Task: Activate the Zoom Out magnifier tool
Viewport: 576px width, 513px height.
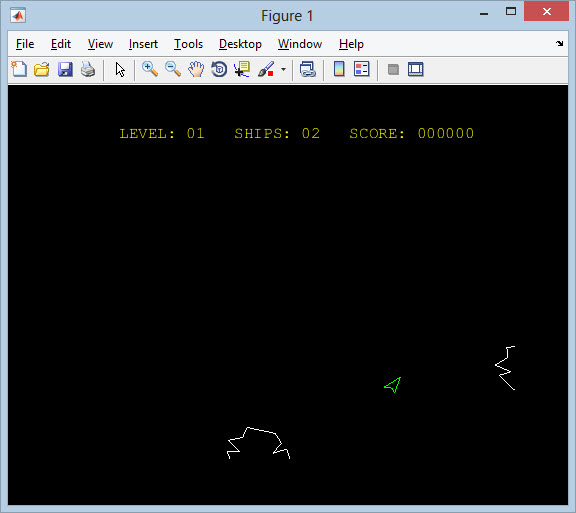Action: tap(173, 69)
